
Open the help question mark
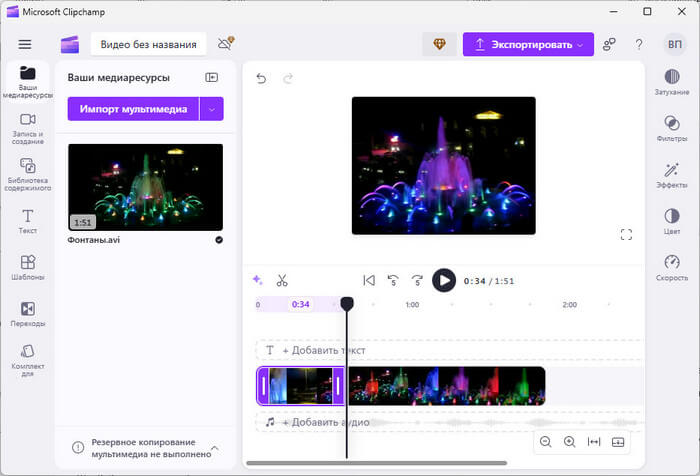pyautogui.click(x=639, y=44)
